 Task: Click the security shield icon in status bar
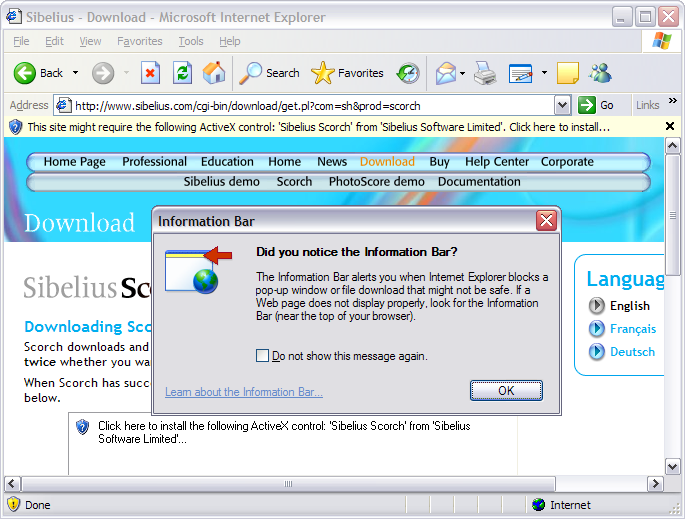point(14,505)
